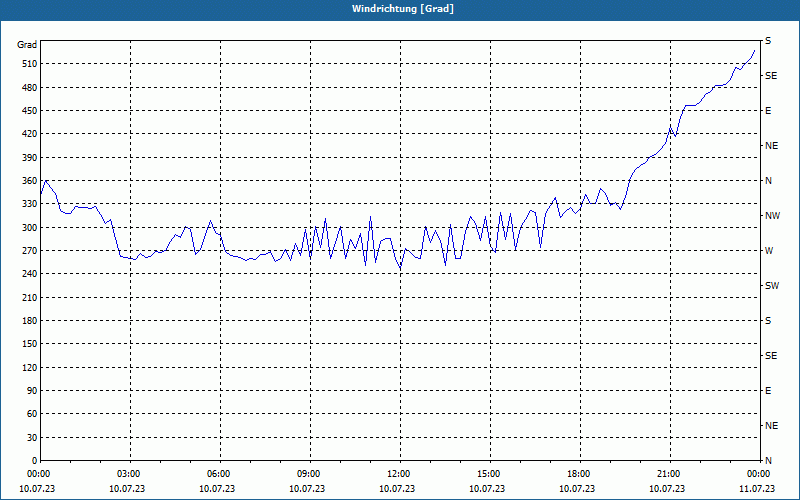Select the 180 degree axis label
The image size is (800, 500).
[x=30, y=320]
